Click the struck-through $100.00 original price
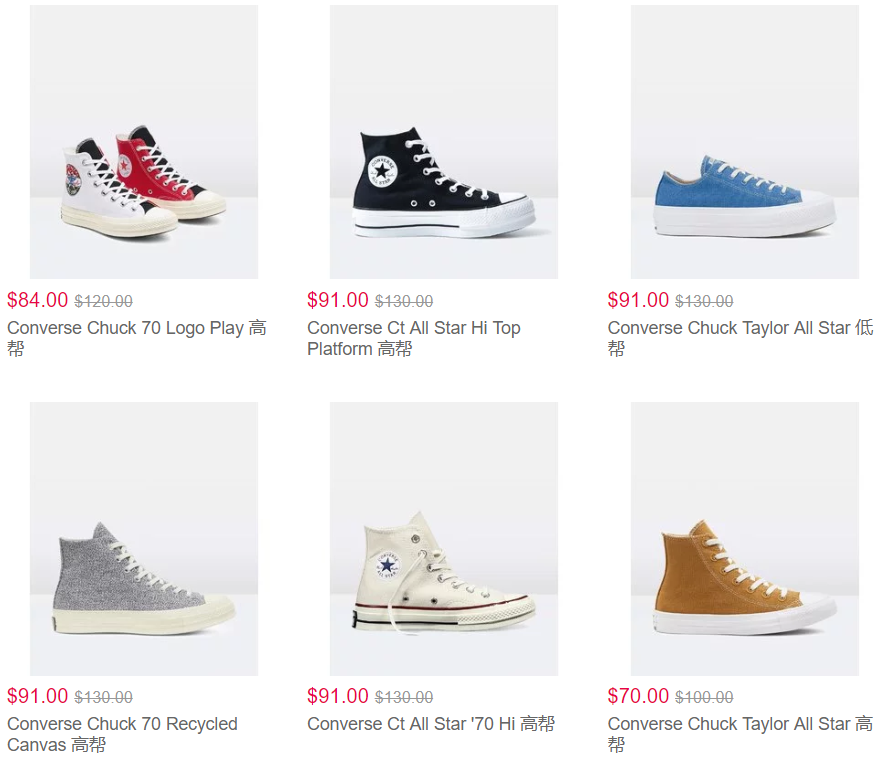The image size is (880, 784). 704,698
